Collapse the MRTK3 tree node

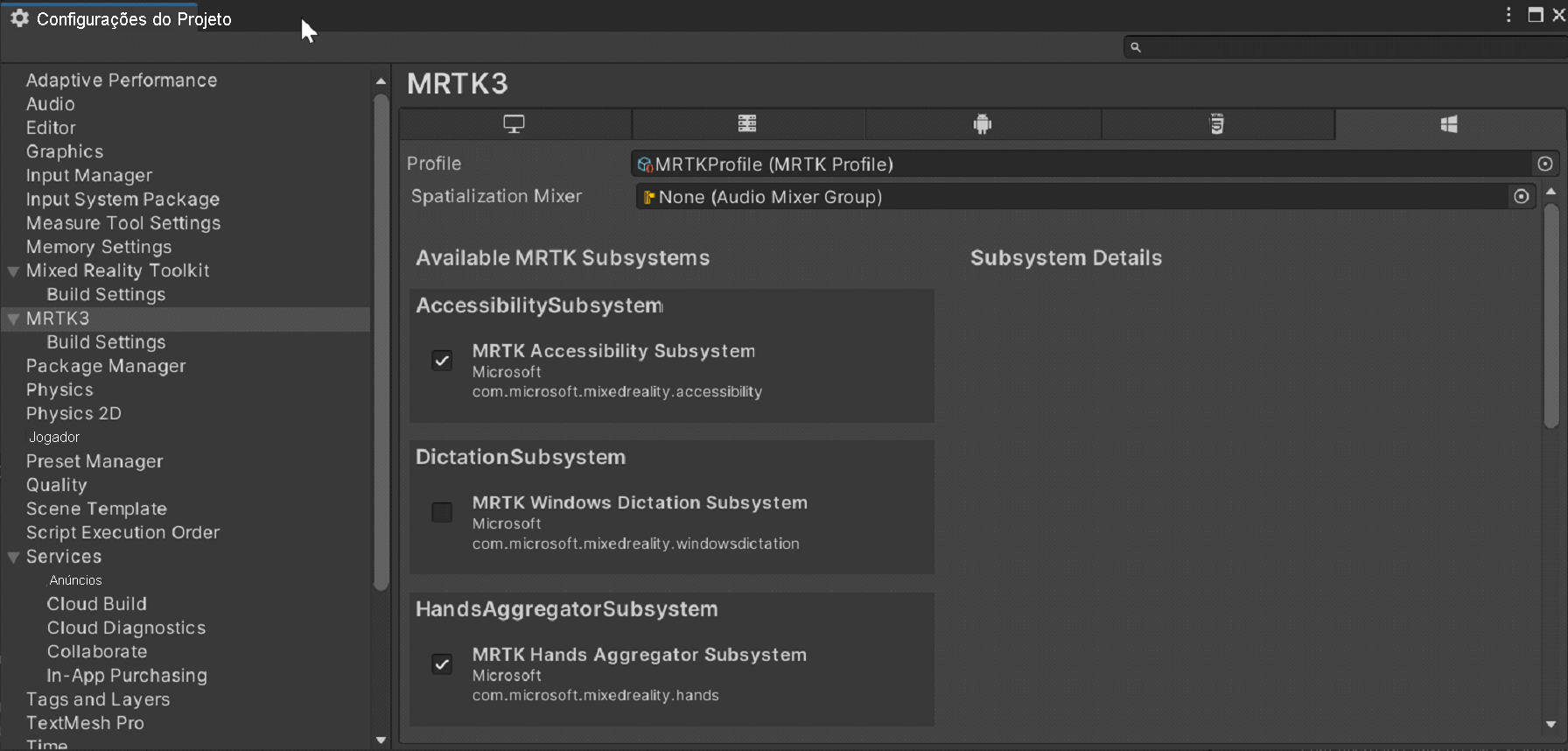pyautogui.click(x=13, y=319)
